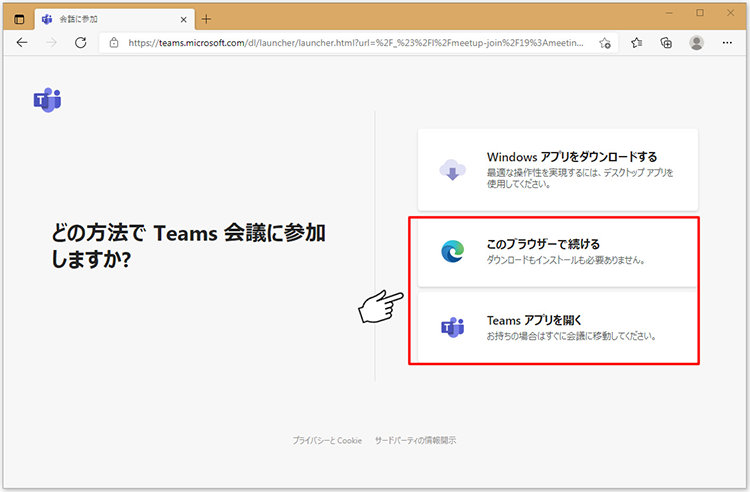Open the Collections icon
Viewport: 750px width, 492px height.
(666, 43)
